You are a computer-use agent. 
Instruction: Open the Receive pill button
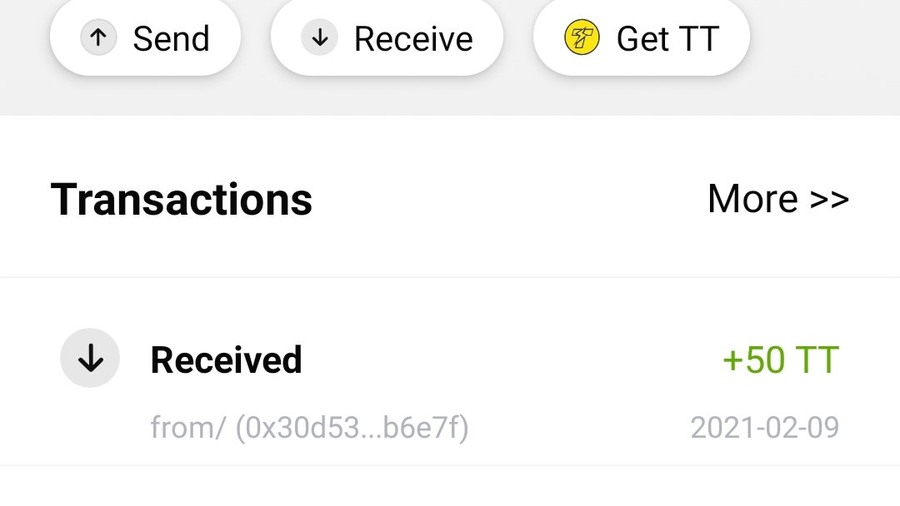point(387,37)
